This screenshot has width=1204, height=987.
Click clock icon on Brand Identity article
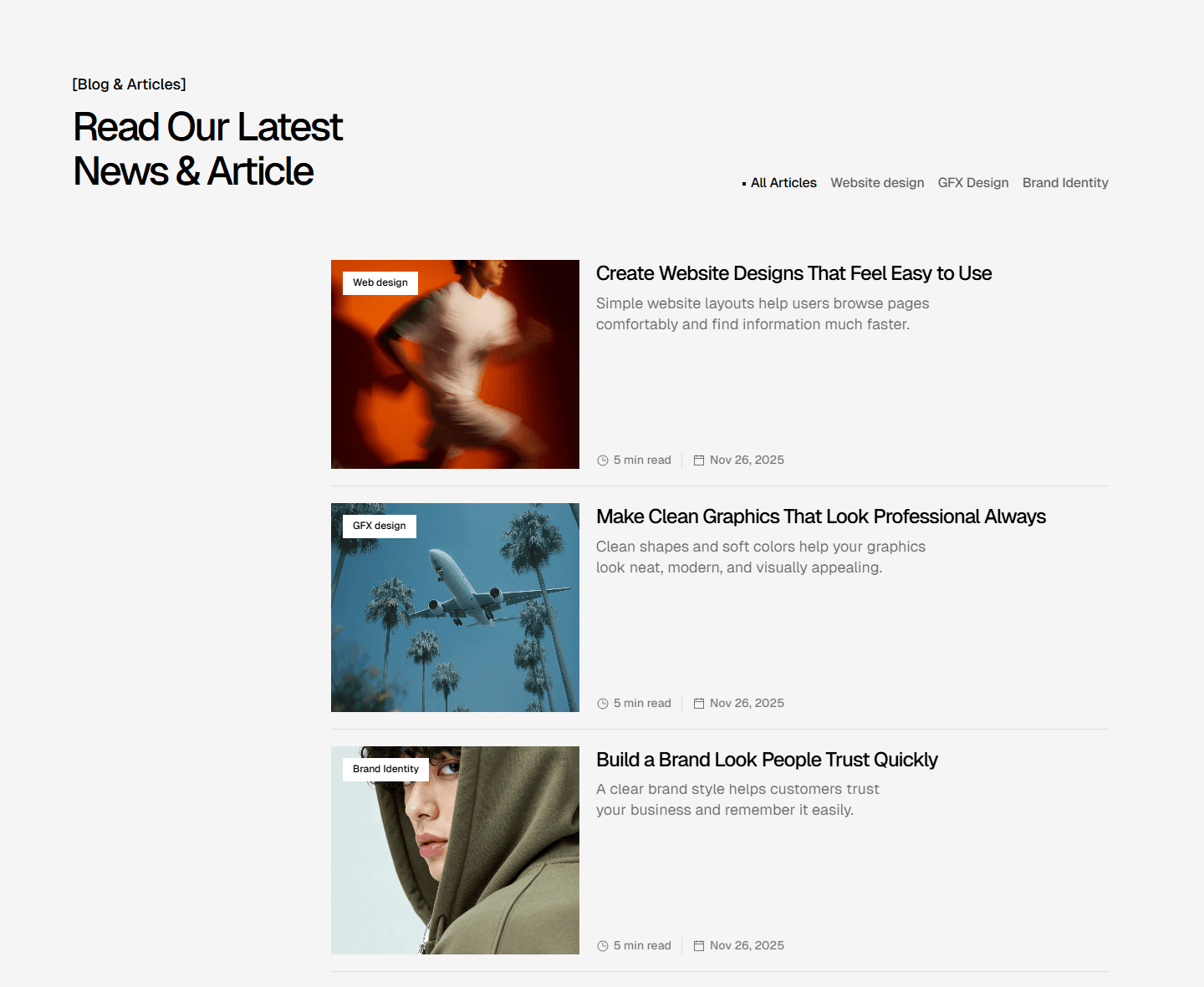602,946
